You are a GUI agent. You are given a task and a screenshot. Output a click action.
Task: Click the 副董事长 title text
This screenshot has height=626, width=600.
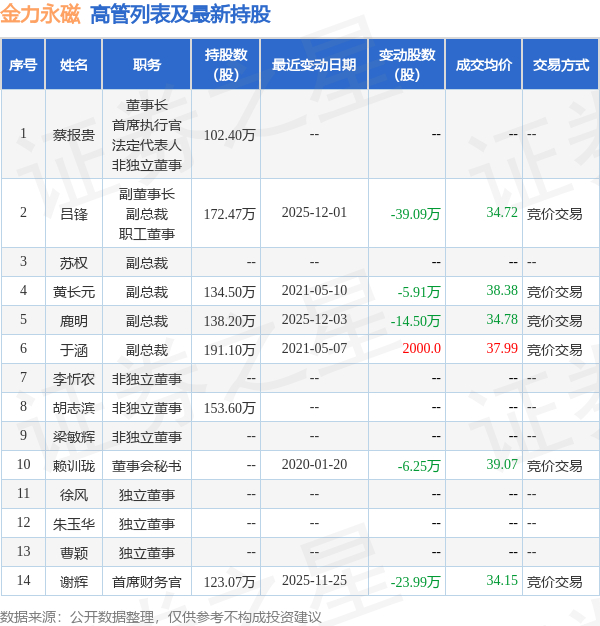pos(147,194)
